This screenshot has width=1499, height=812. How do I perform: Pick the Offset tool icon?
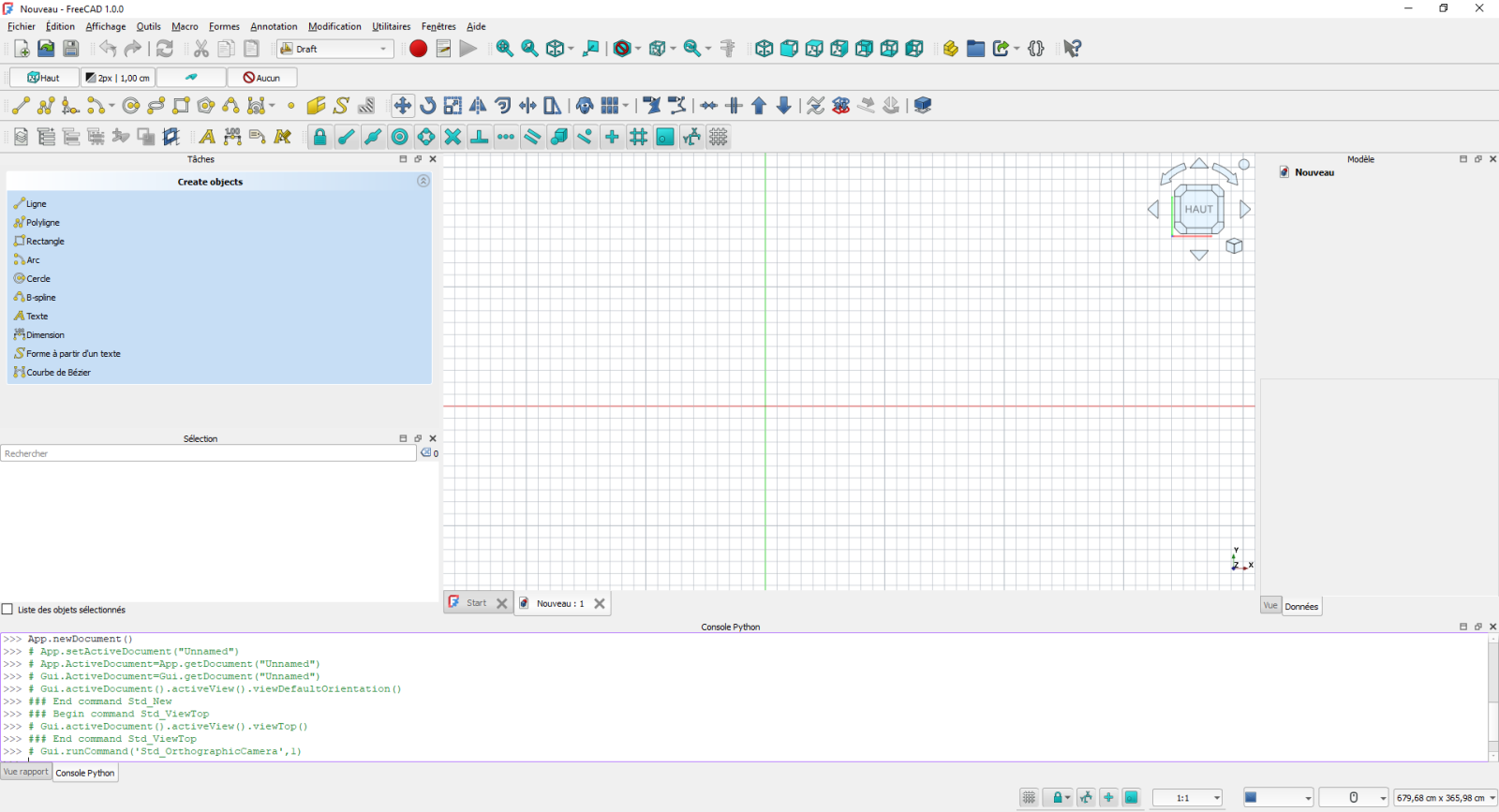click(503, 106)
